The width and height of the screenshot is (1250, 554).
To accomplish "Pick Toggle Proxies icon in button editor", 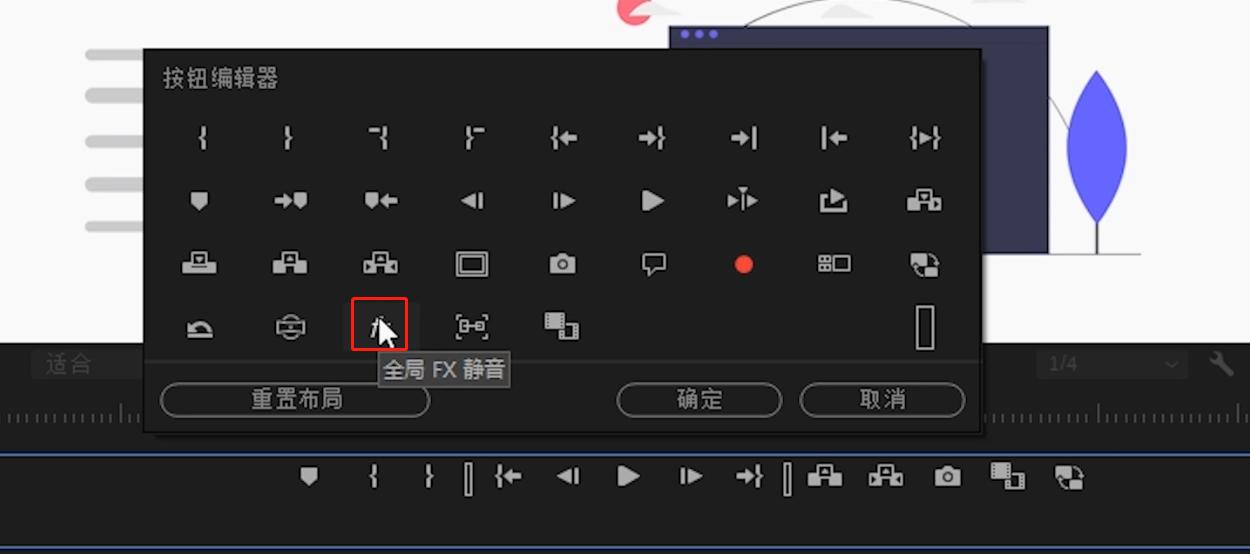I will tap(925, 264).
